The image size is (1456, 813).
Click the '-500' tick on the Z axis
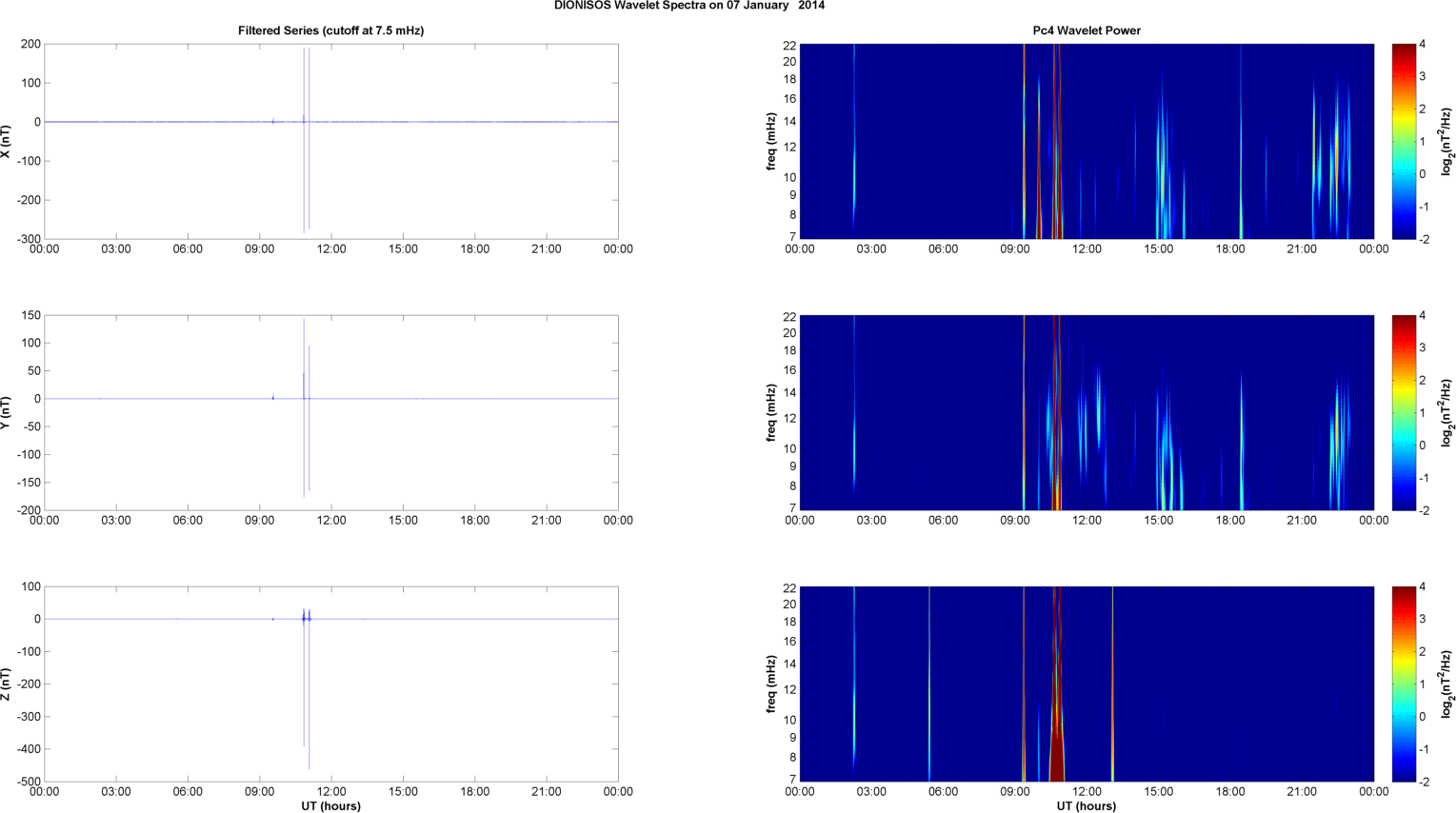29,782
